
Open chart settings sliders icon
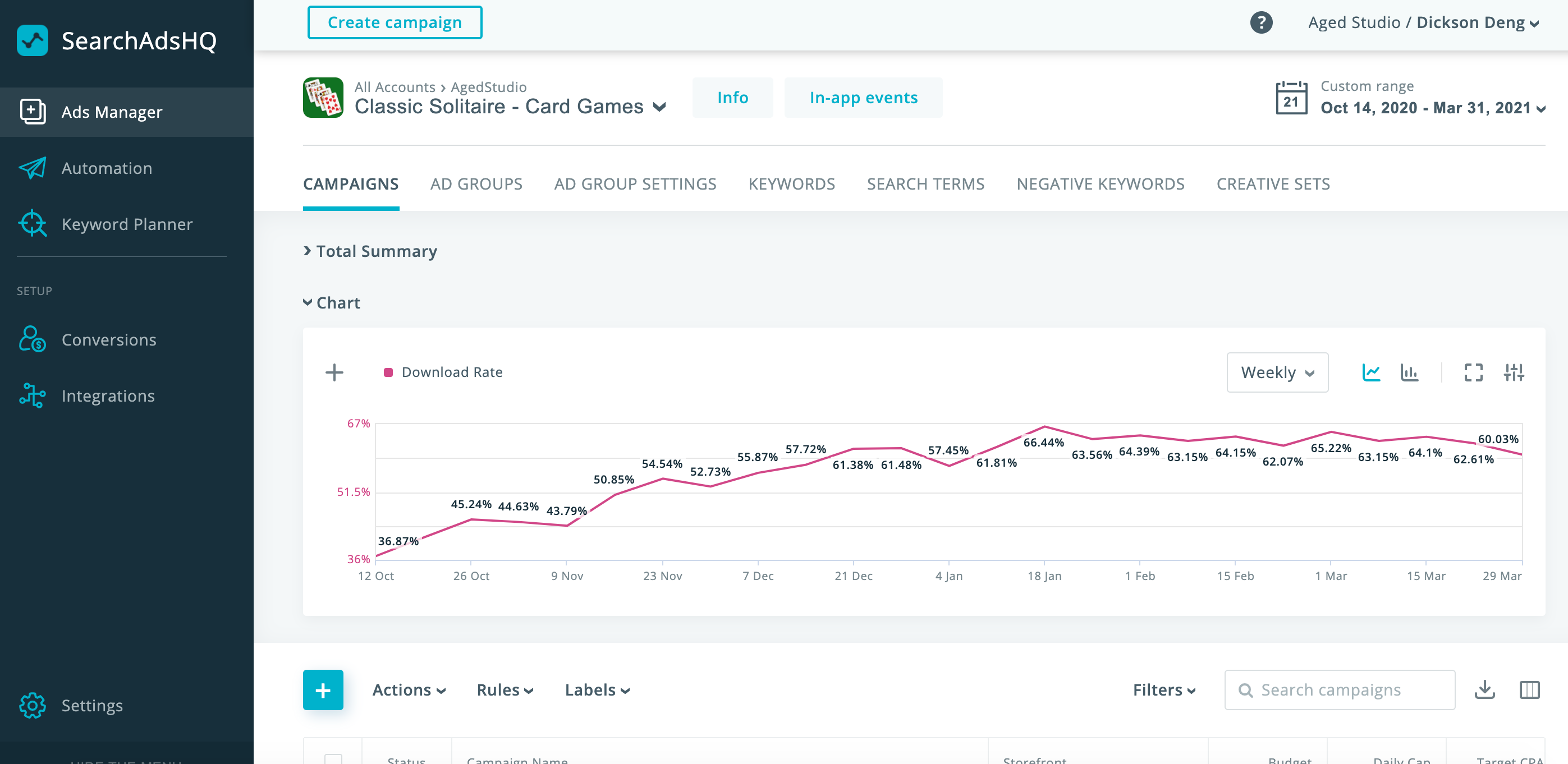(1513, 372)
